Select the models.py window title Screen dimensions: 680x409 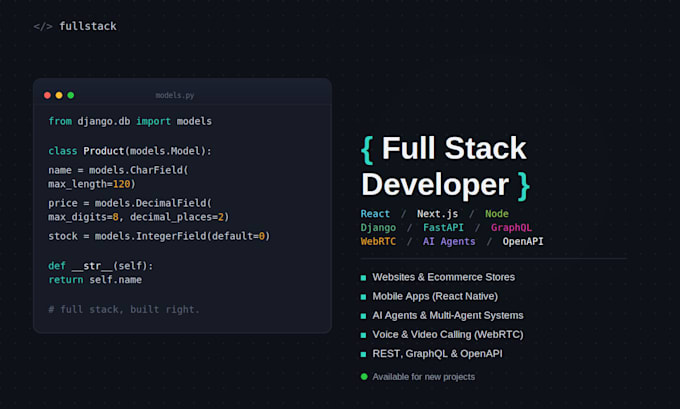point(175,95)
